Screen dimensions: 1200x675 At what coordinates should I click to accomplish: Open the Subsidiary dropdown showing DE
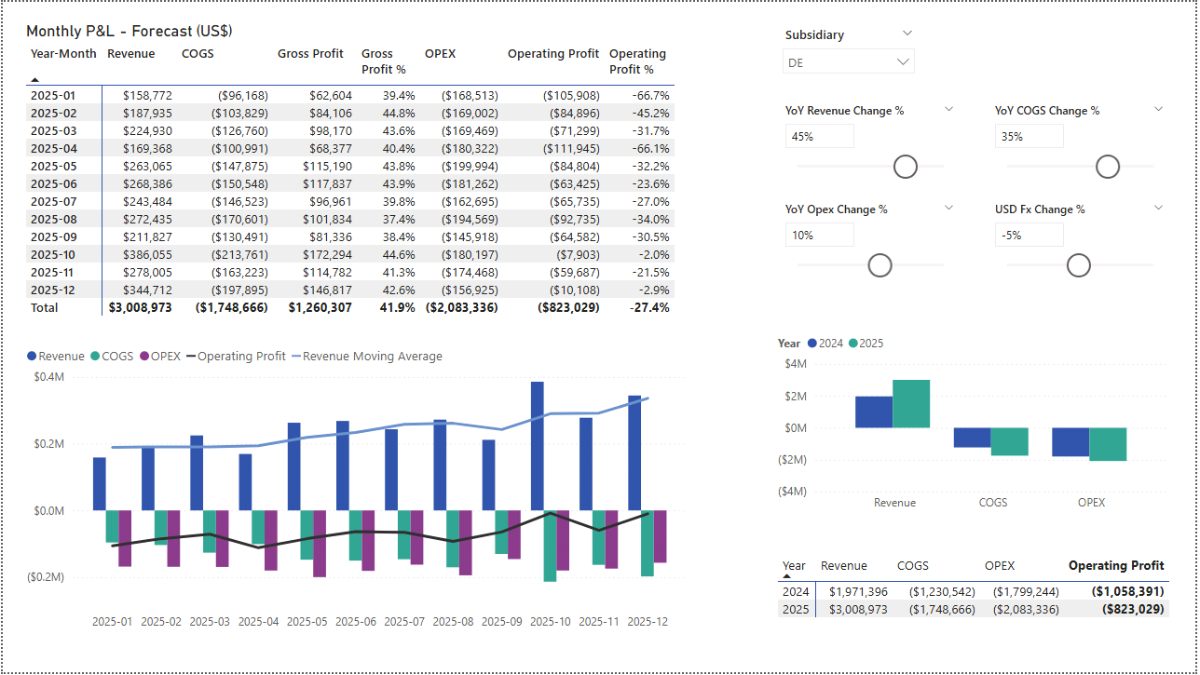[848, 62]
